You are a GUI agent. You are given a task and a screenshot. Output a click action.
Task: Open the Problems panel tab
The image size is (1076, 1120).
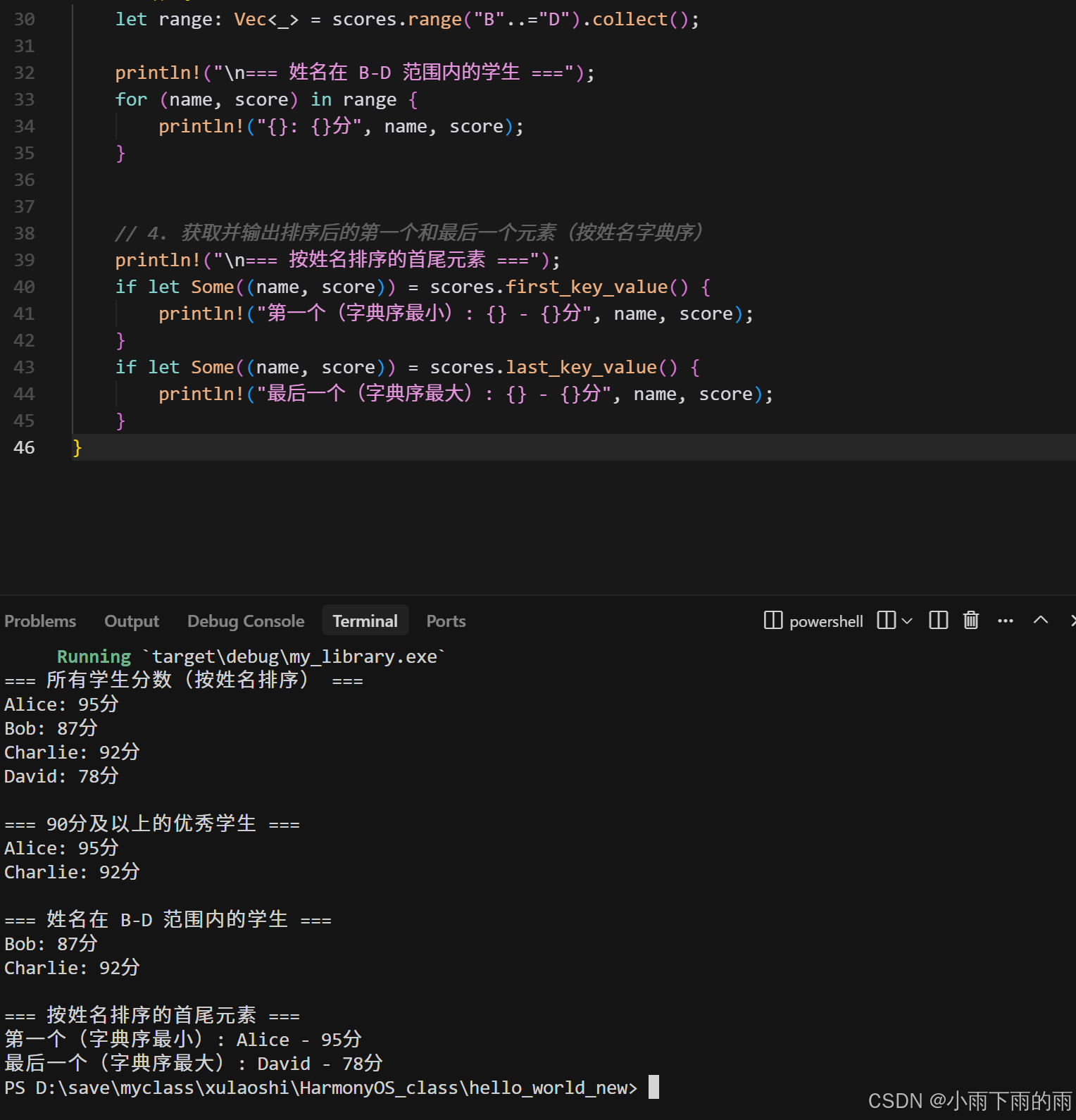[x=40, y=621]
